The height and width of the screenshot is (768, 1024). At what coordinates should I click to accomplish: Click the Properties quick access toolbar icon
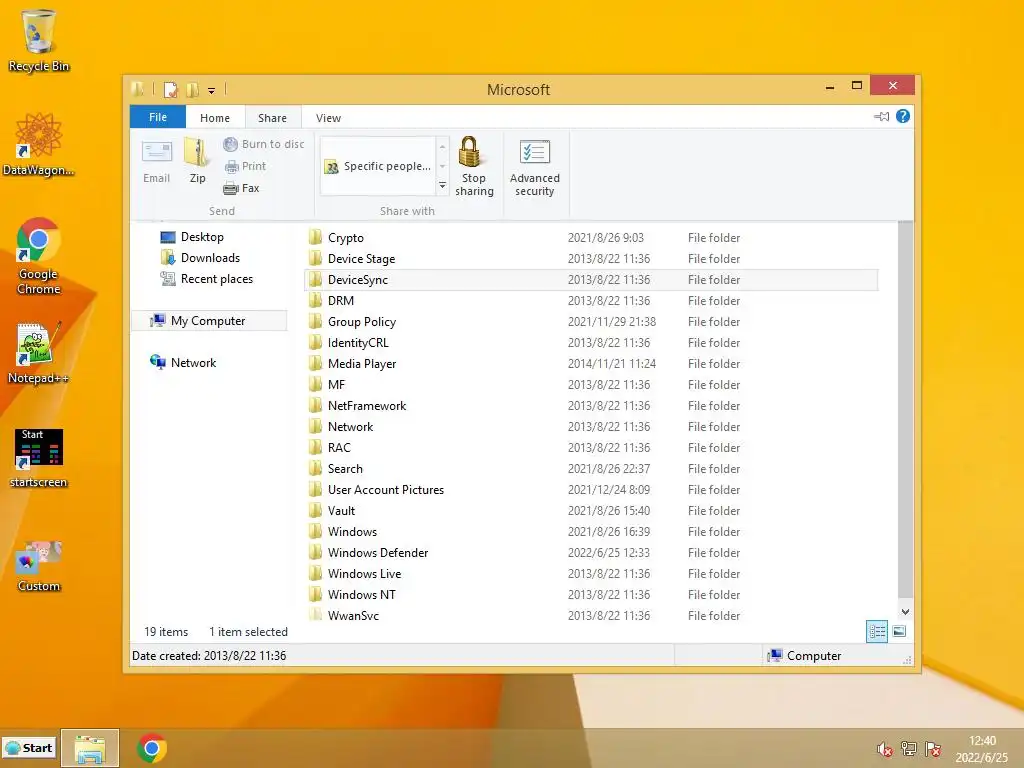click(x=170, y=89)
